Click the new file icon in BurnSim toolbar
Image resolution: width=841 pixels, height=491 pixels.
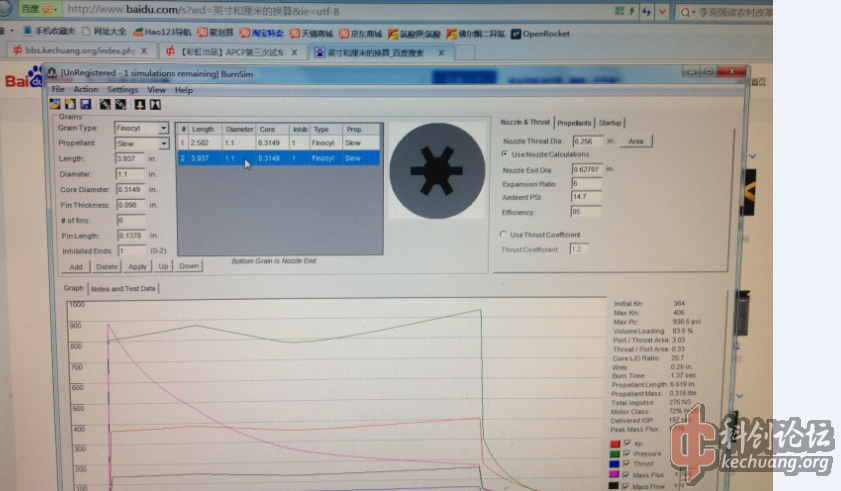point(70,104)
